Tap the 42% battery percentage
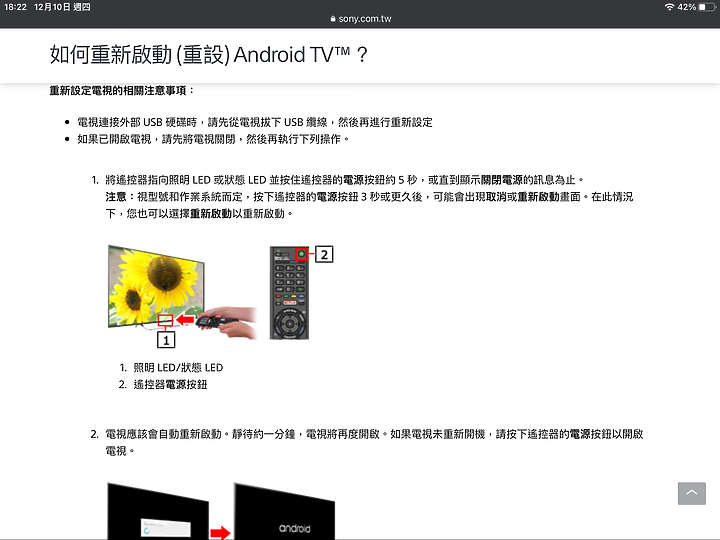Screen dimensions: 720x540 coord(686,7)
